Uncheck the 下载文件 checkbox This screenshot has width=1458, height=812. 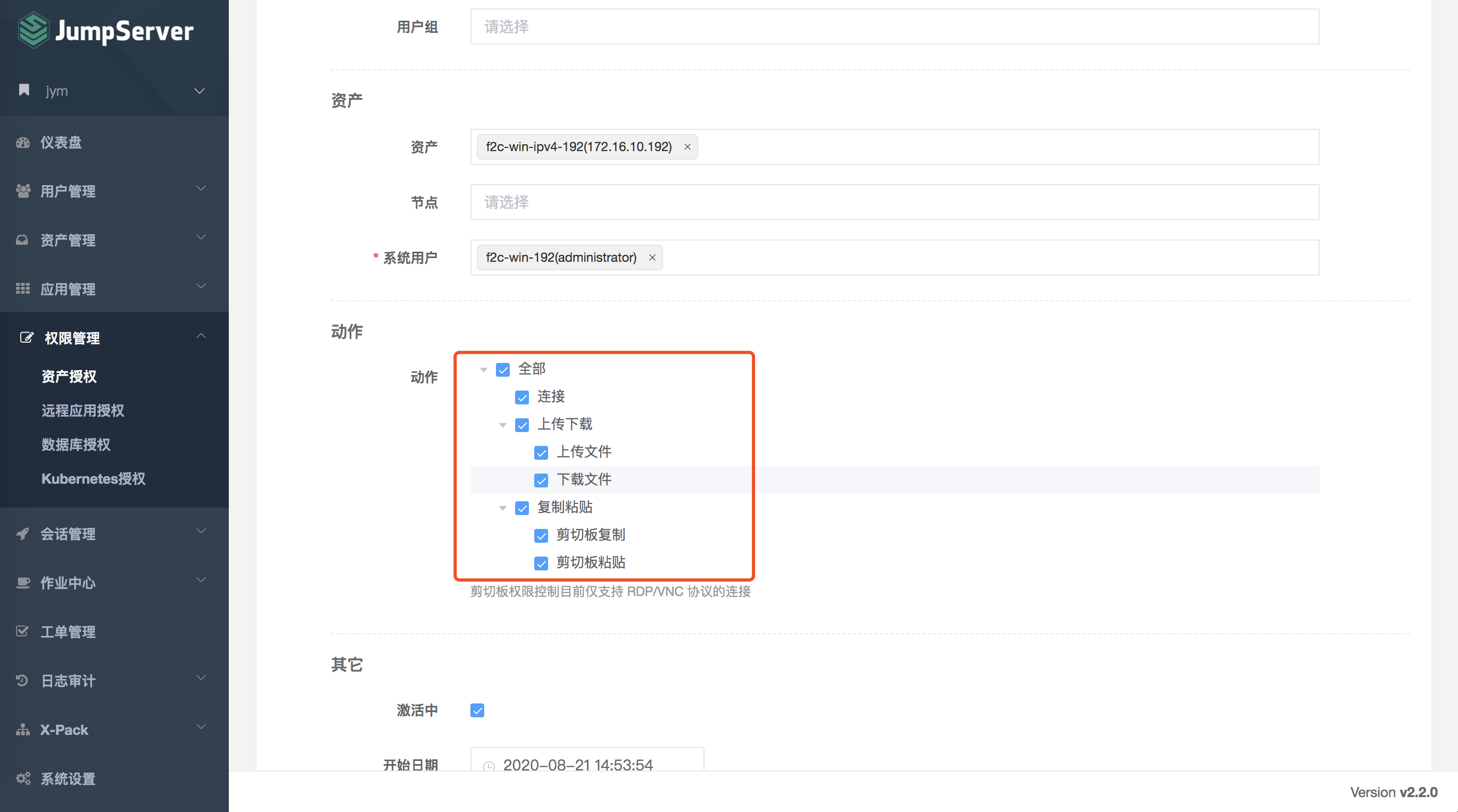coord(541,481)
